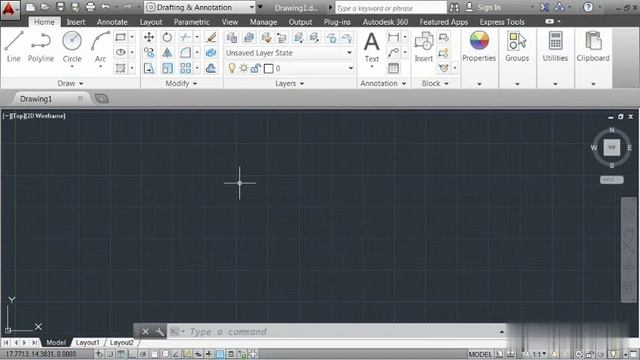The width and height of the screenshot is (640, 360).
Task: Activate the Fillet tool
Action: click(x=185, y=53)
